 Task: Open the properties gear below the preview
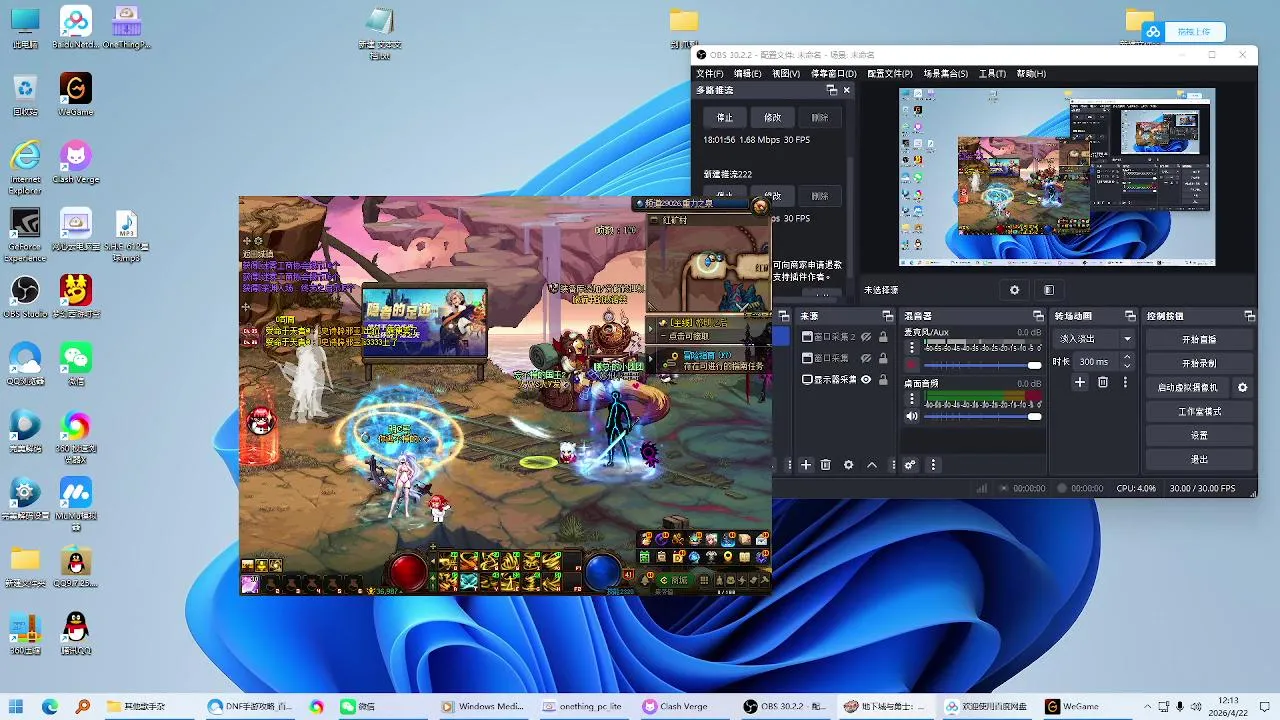tap(1014, 290)
